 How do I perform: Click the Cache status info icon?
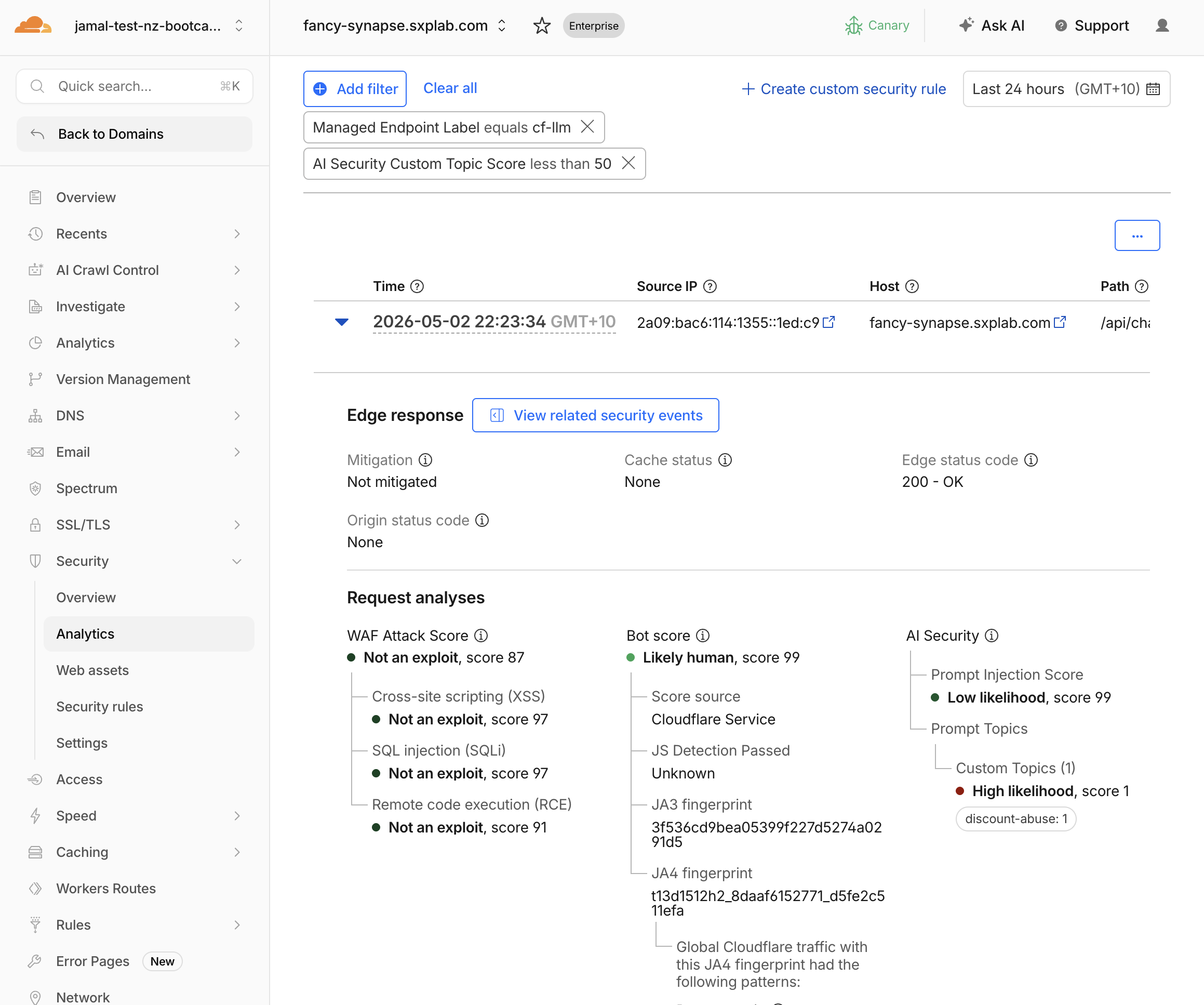pyautogui.click(x=725, y=460)
